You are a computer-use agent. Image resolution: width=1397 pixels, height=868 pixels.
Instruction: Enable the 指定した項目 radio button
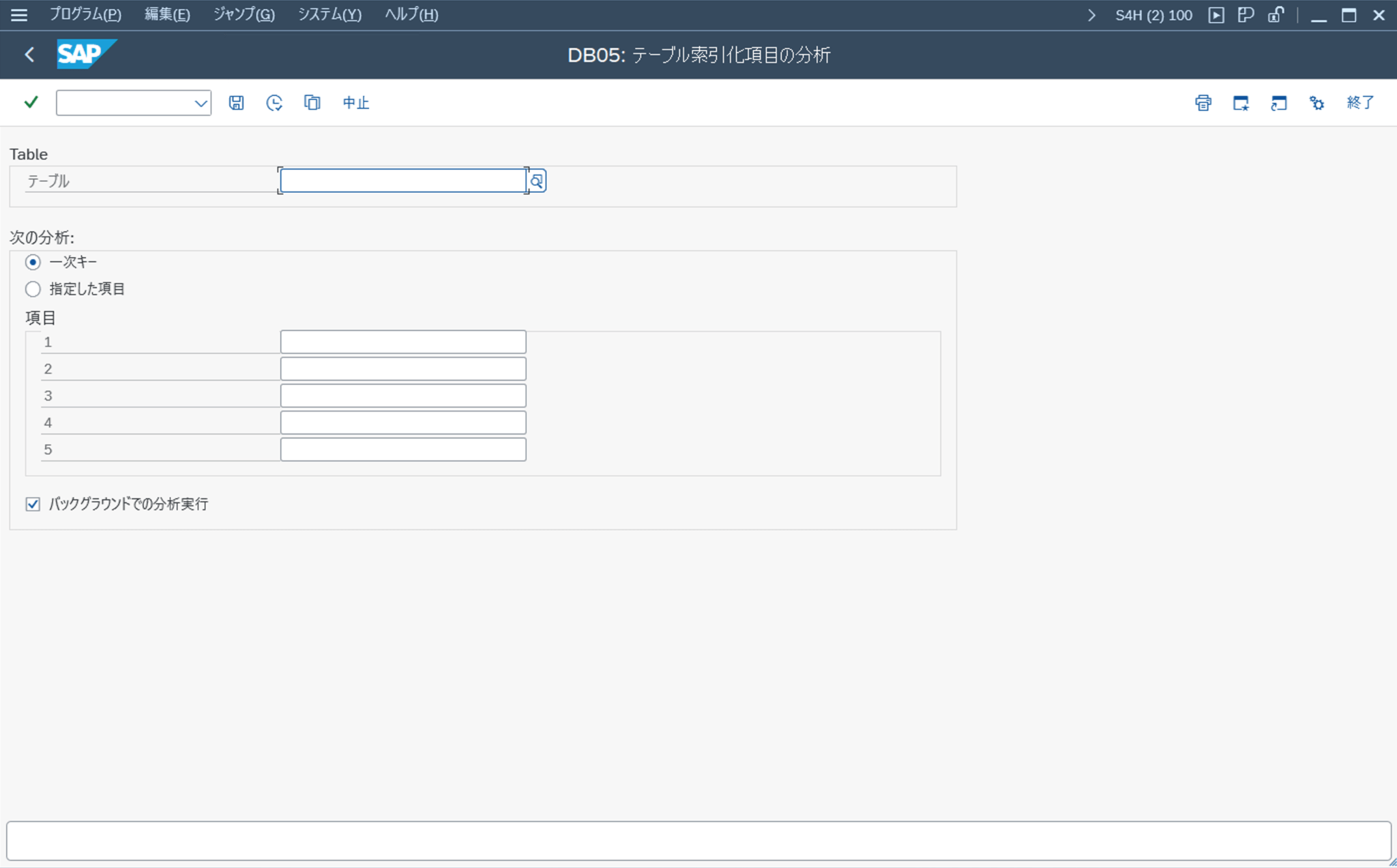[x=33, y=289]
